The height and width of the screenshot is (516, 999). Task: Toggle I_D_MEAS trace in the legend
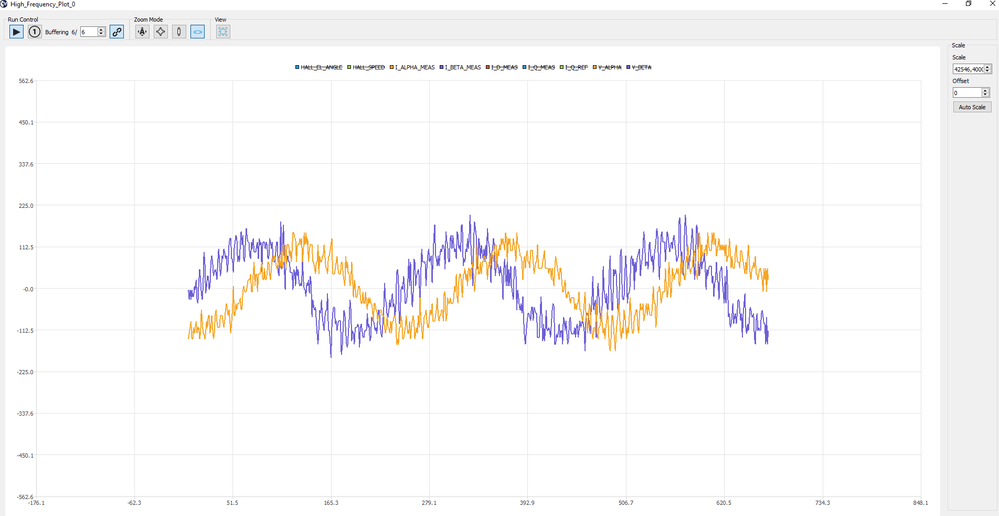pyautogui.click(x=501, y=67)
